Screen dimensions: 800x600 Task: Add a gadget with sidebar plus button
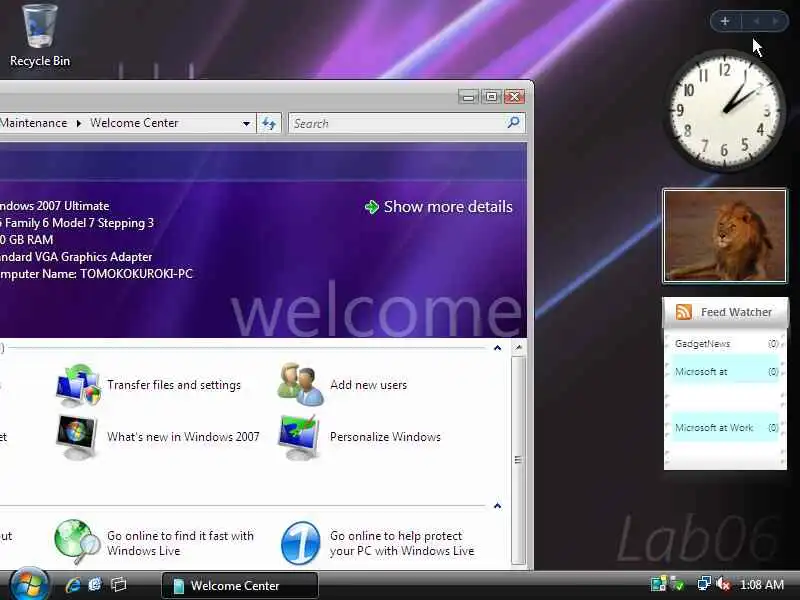[x=725, y=21]
